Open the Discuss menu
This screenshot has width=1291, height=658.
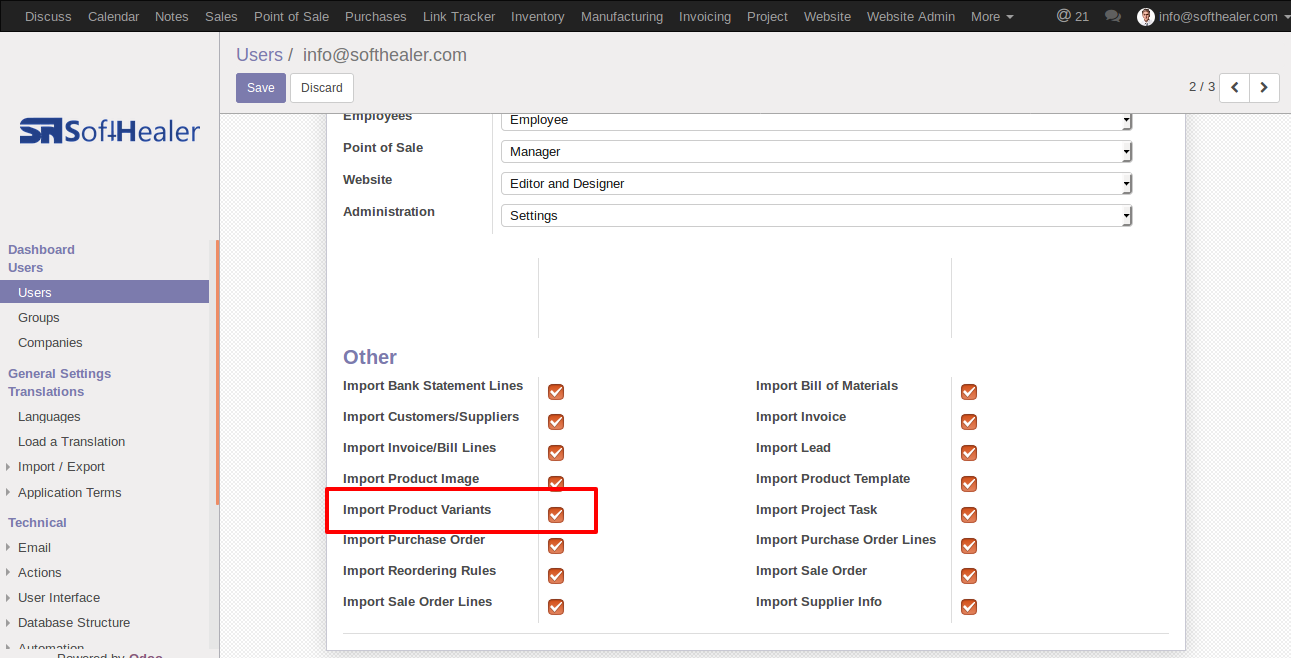48,16
